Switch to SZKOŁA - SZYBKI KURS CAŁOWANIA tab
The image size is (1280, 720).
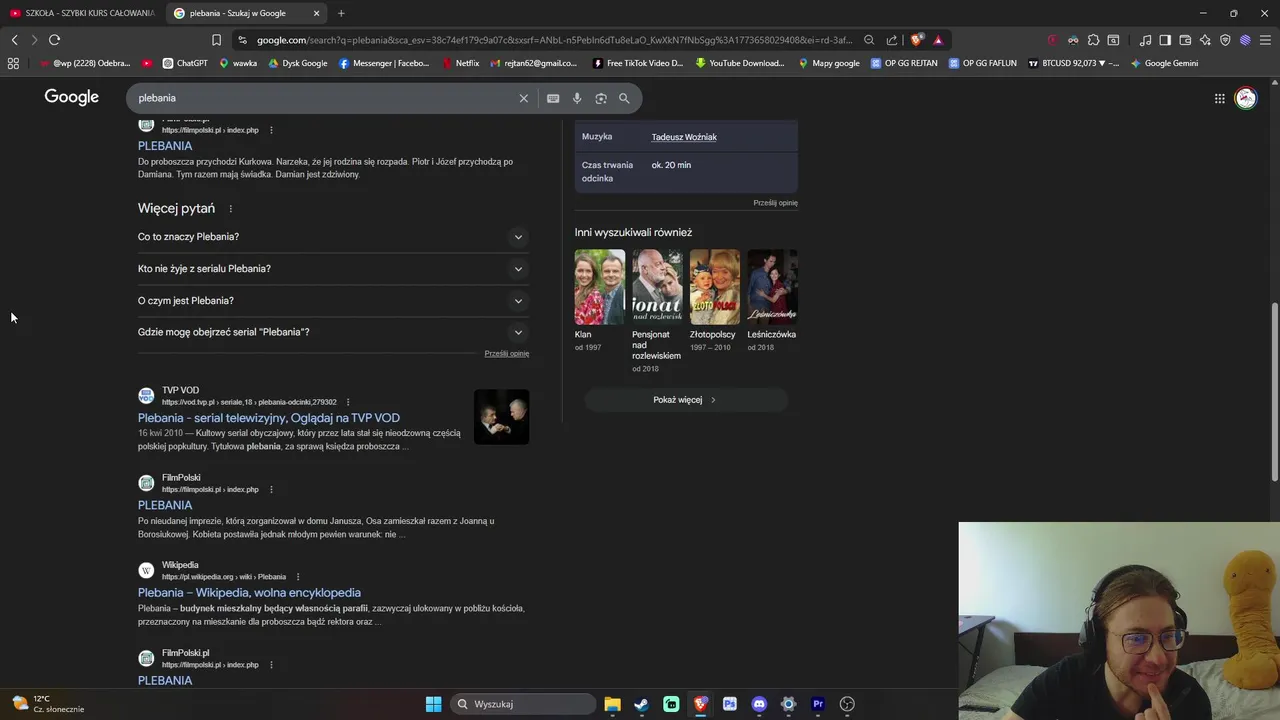[81, 13]
